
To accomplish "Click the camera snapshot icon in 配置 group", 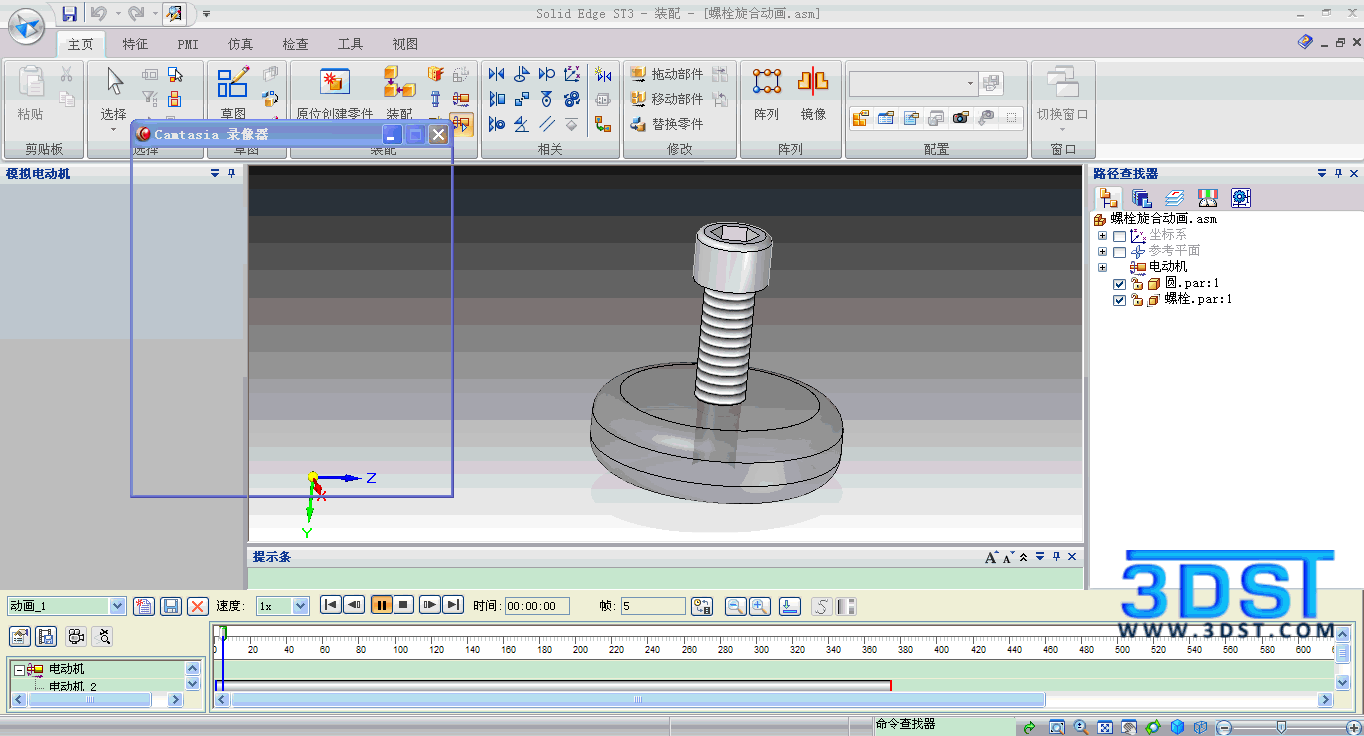I will click(961, 118).
